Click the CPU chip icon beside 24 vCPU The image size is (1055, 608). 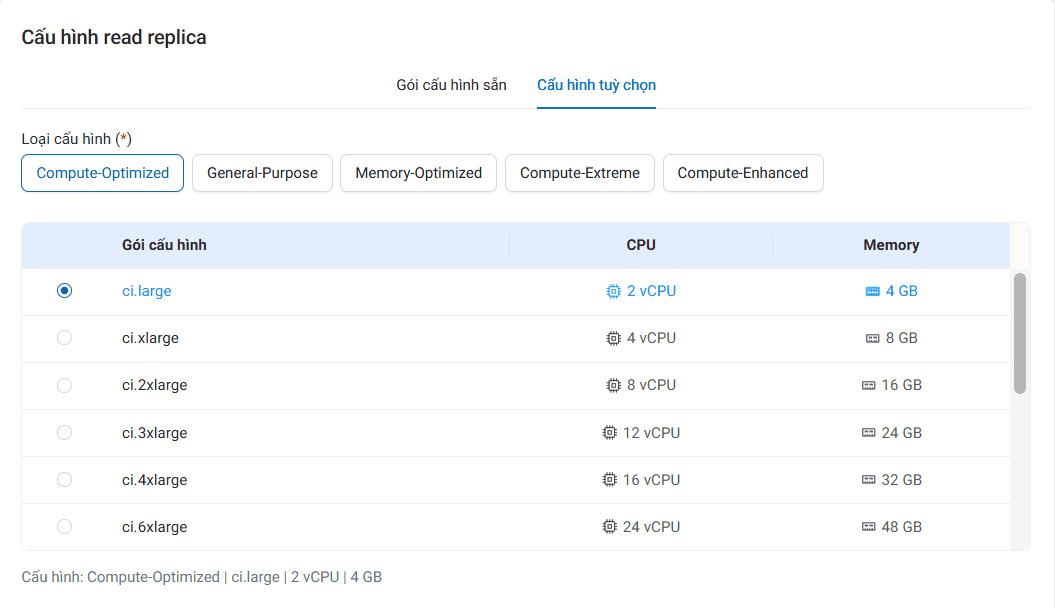[x=609, y=527]
